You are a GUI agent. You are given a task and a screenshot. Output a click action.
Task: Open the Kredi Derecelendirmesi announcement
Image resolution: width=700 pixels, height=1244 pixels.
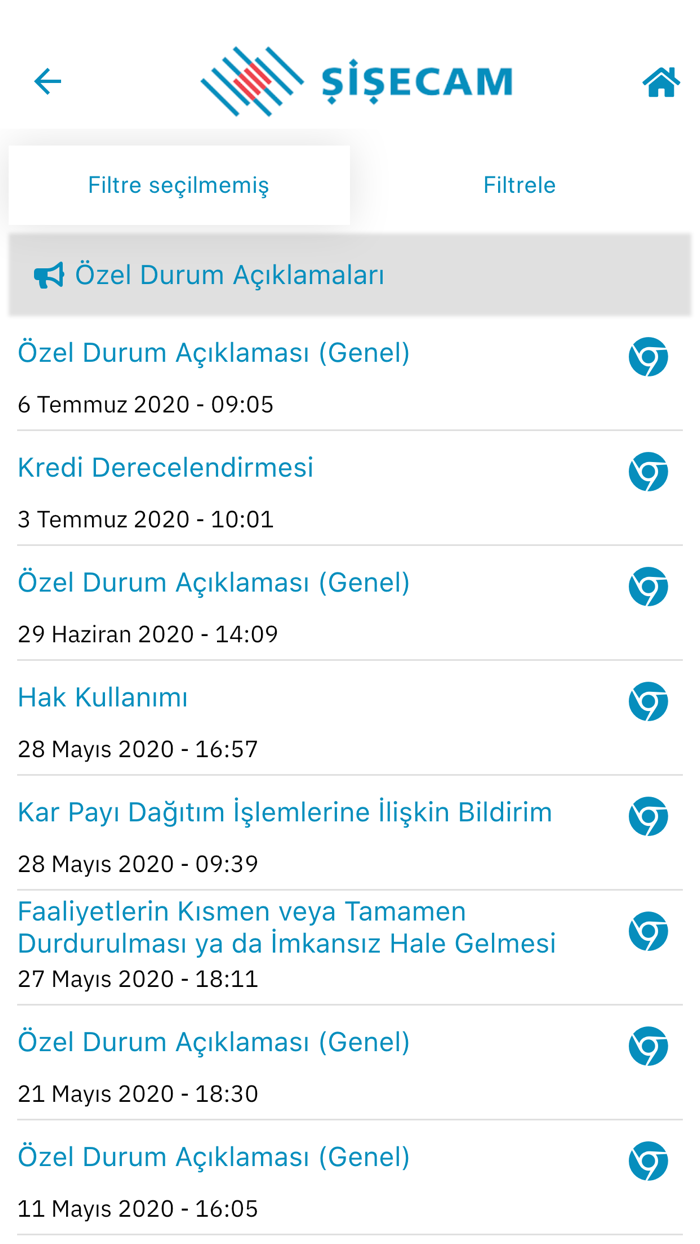pyautogui.click(x=164, y=467)
